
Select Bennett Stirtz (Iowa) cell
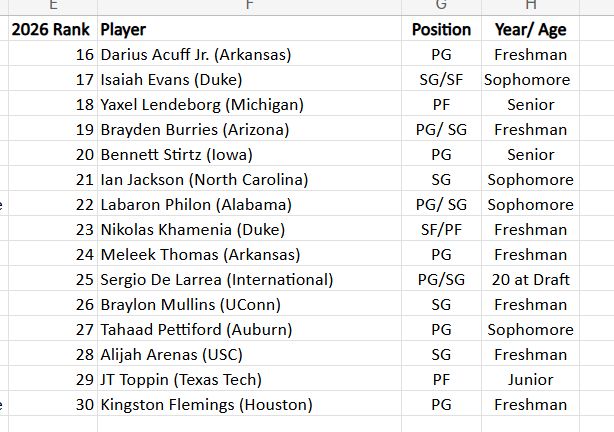coord(249,154)
